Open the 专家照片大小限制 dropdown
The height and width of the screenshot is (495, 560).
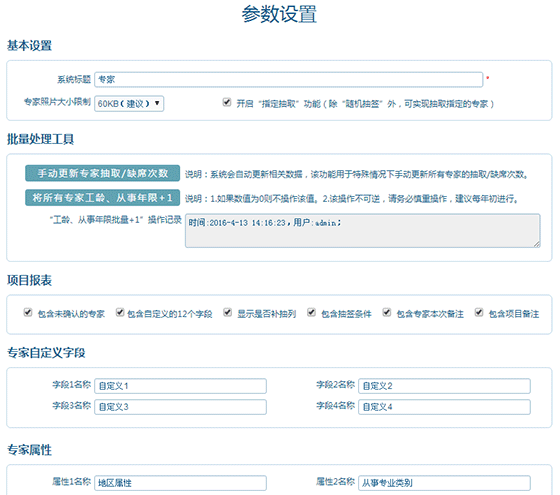129,104
